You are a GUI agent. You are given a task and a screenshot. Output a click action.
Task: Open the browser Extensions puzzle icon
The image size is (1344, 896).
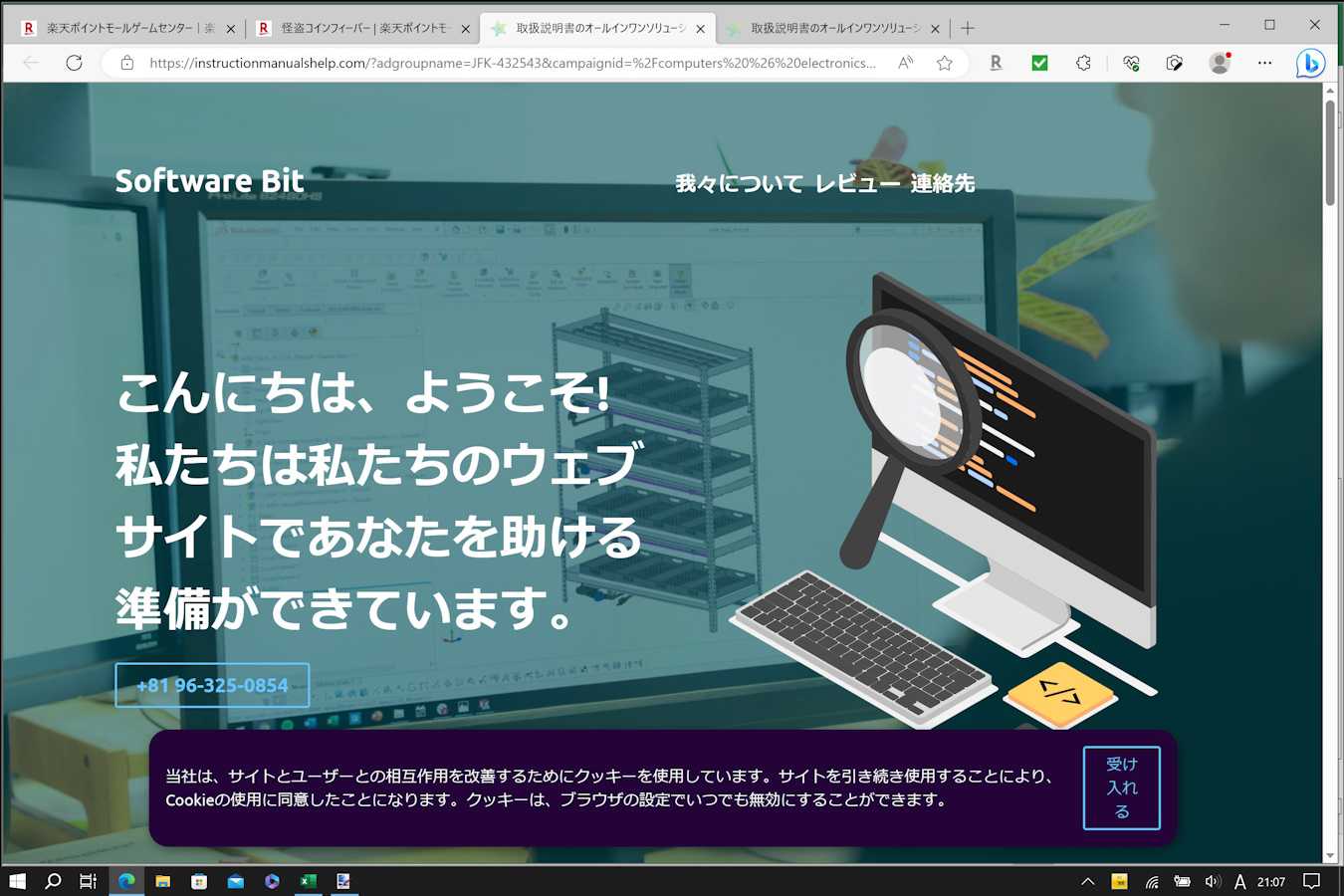point(1083,63)
